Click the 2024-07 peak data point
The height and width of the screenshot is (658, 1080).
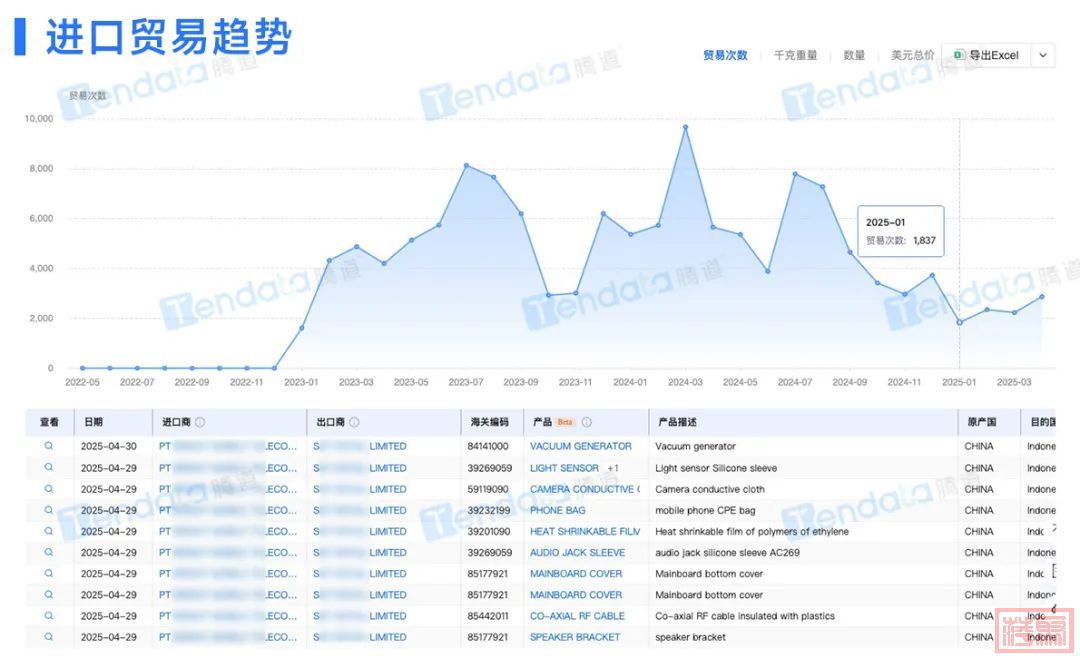coord(795,174)
